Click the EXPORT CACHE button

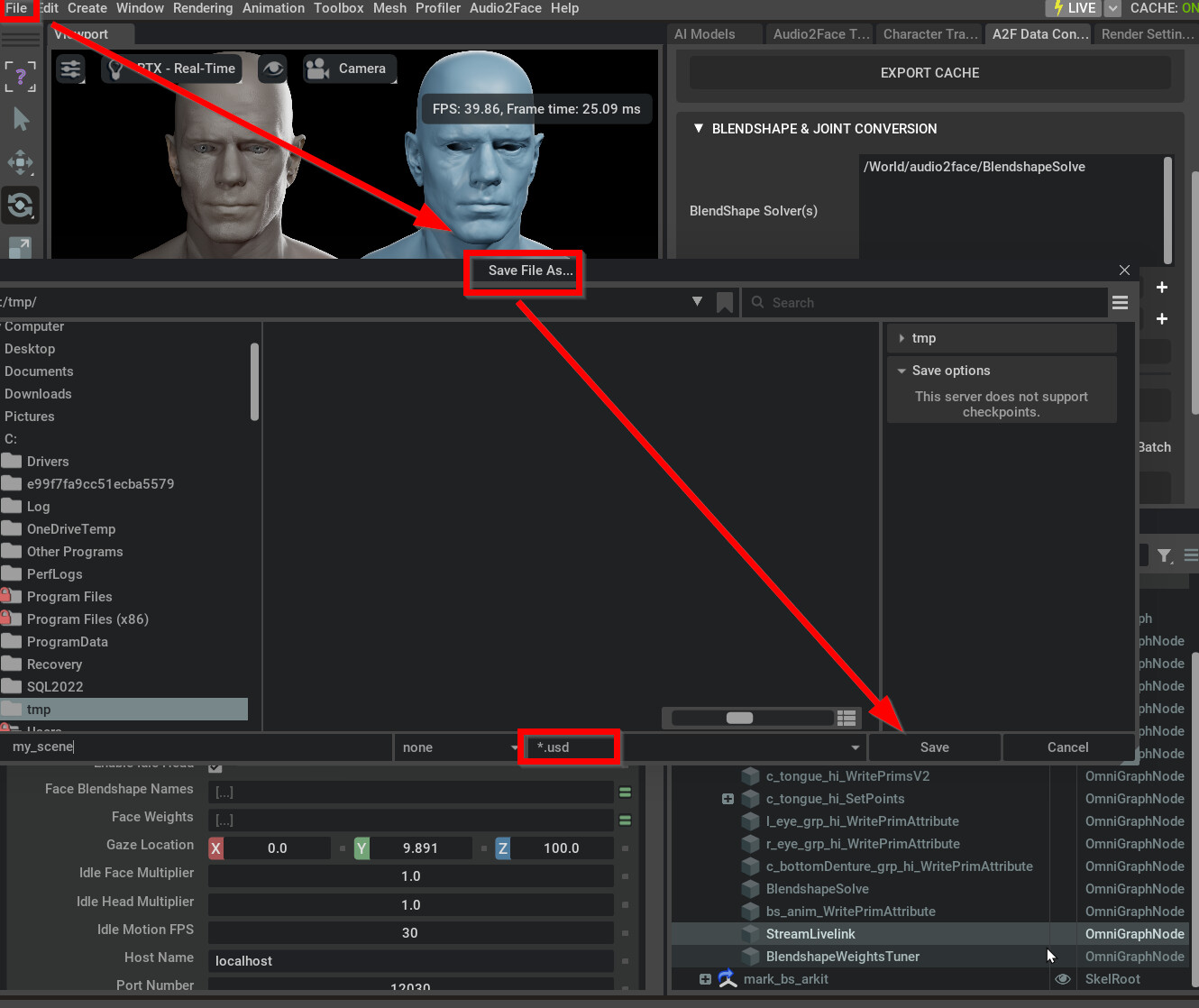coord(929,73)
